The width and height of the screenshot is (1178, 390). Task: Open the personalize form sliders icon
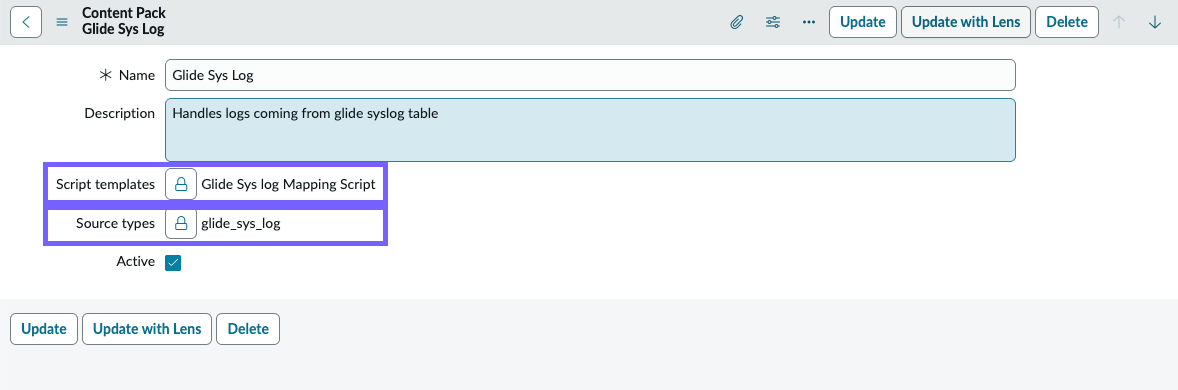coord(772,22)
